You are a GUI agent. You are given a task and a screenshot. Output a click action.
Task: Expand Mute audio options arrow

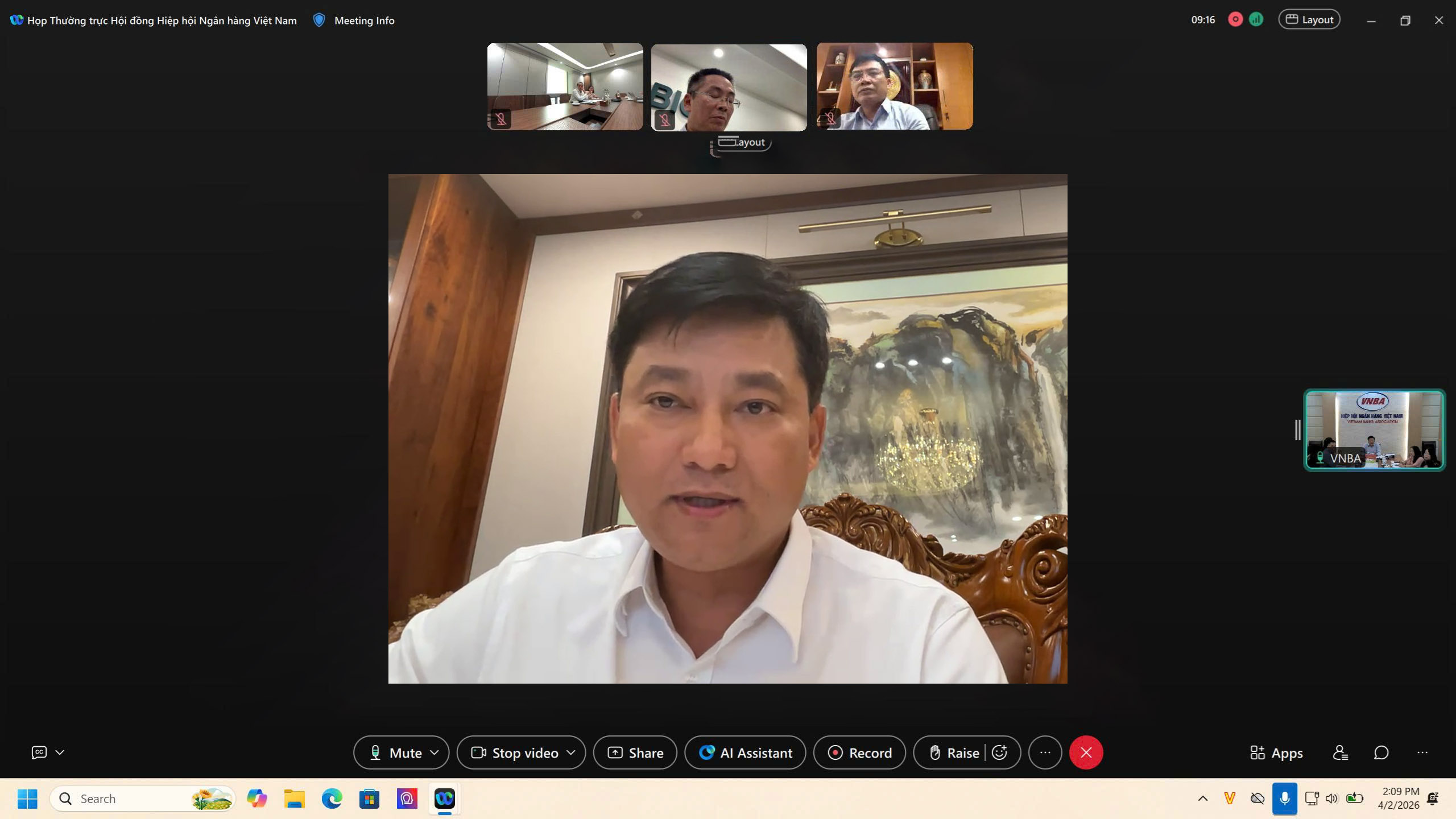pos(435,752)
